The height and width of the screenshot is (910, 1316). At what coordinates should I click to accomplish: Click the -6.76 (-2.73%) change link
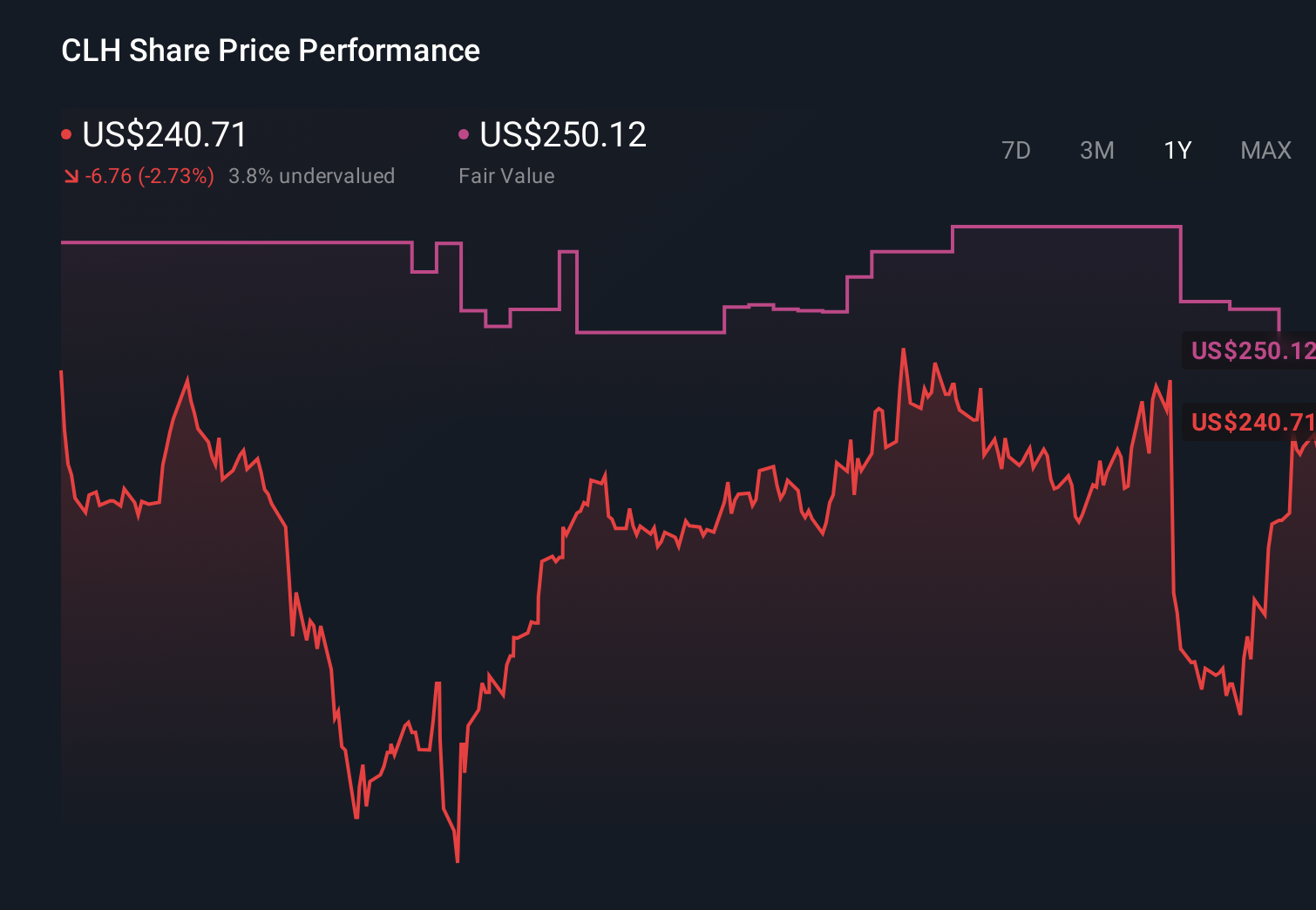coord(149,175)
